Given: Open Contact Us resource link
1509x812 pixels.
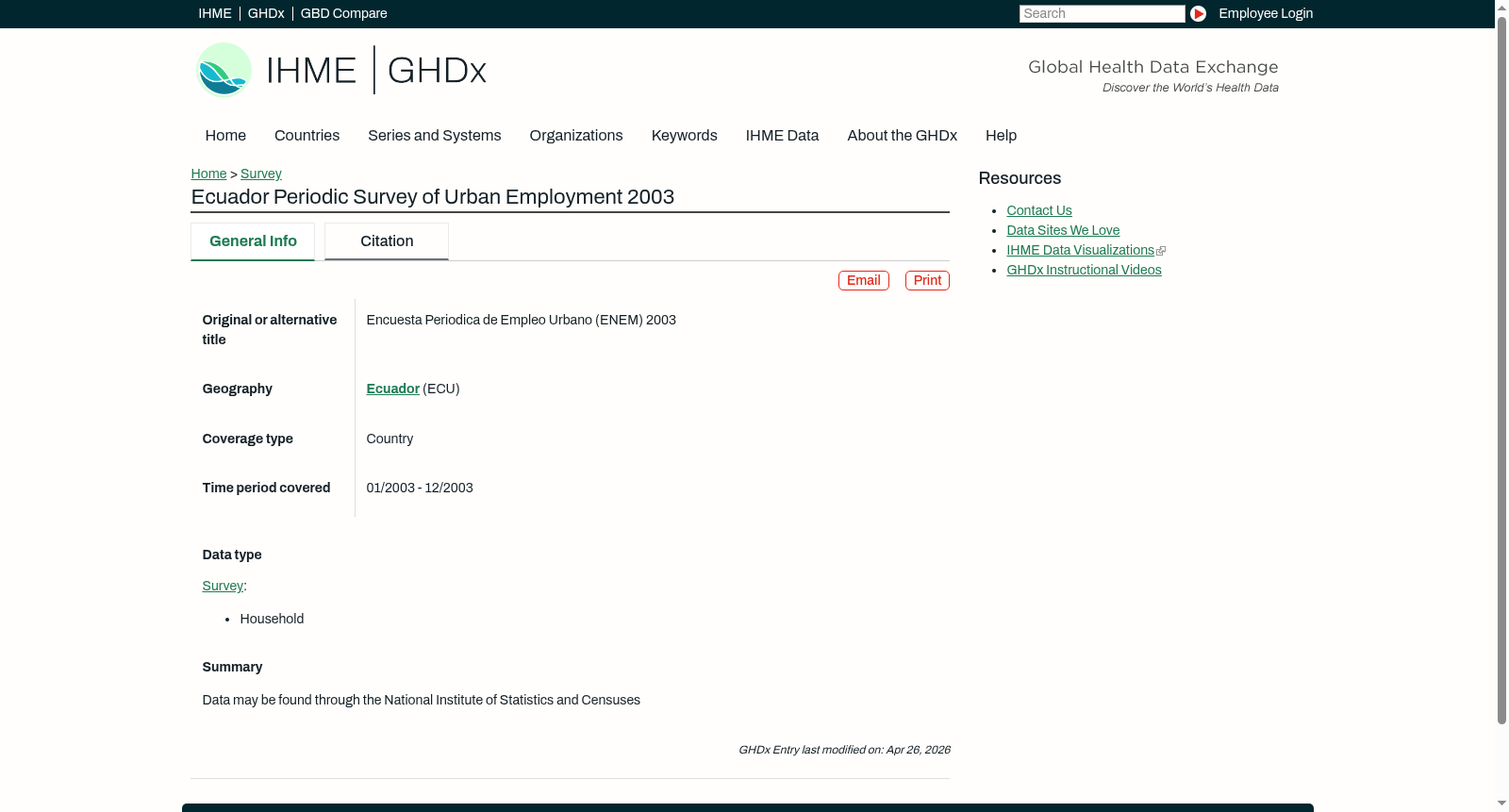Looking at the screenshot, I should pyautogui.click(x=1039, y=211).
